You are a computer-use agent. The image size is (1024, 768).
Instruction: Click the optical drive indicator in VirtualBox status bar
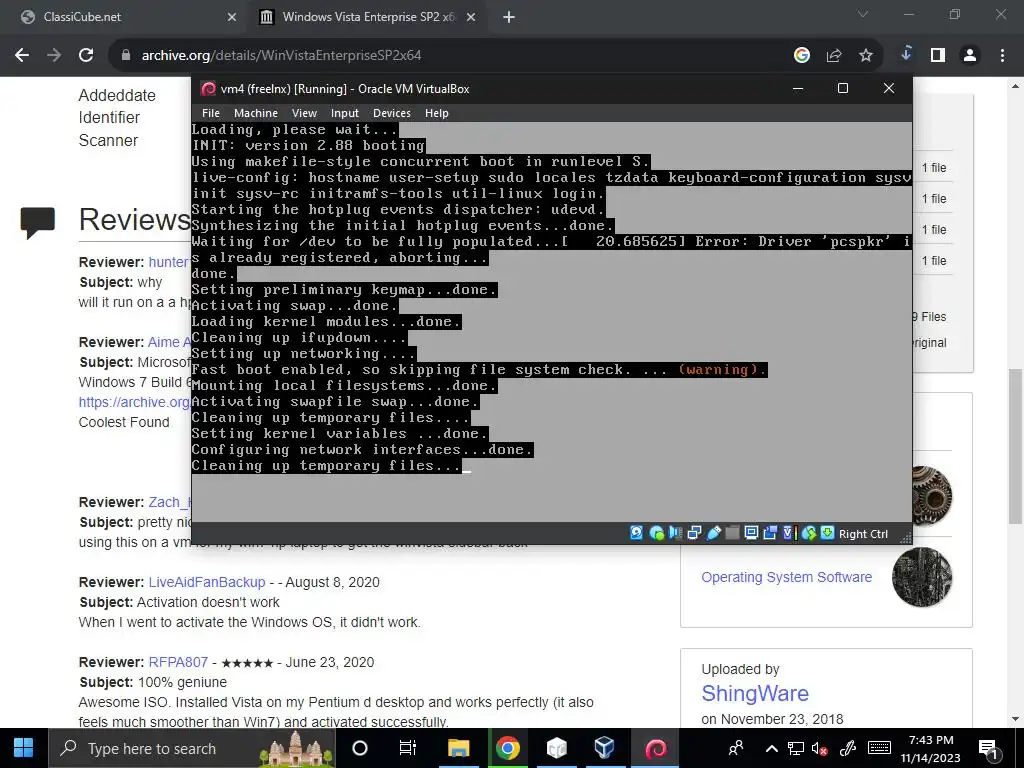pos(656,533)
